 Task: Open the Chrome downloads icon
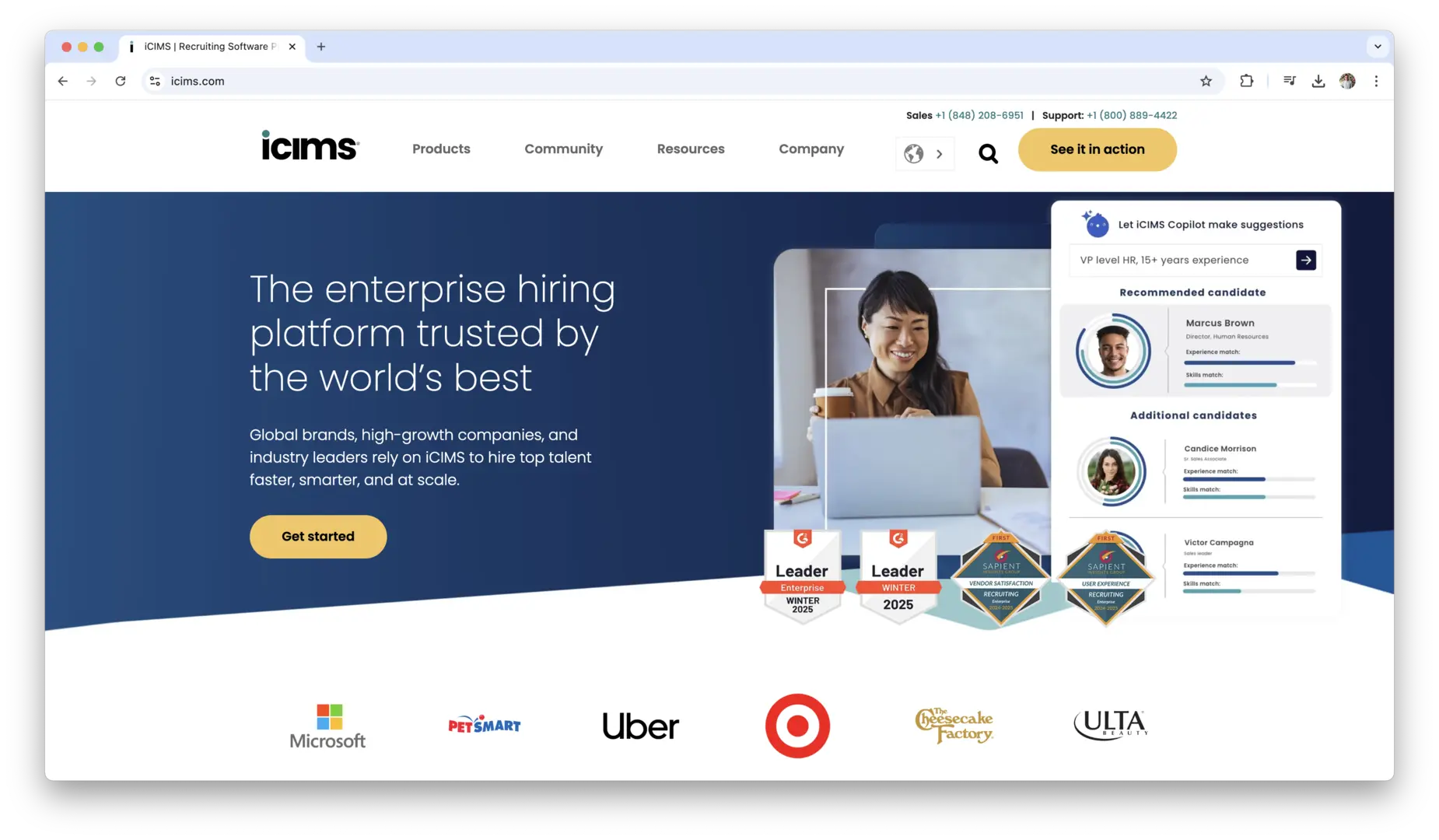pos(1318,81)
